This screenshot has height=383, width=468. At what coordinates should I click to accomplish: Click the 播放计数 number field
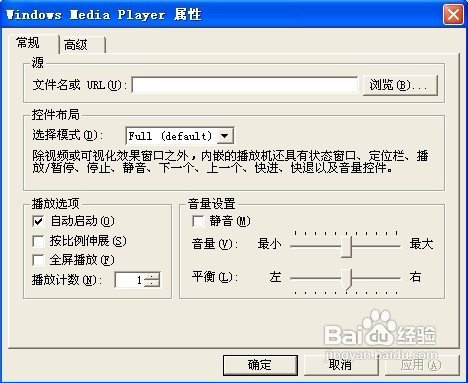pyautogui.click(x=130, y=280)
